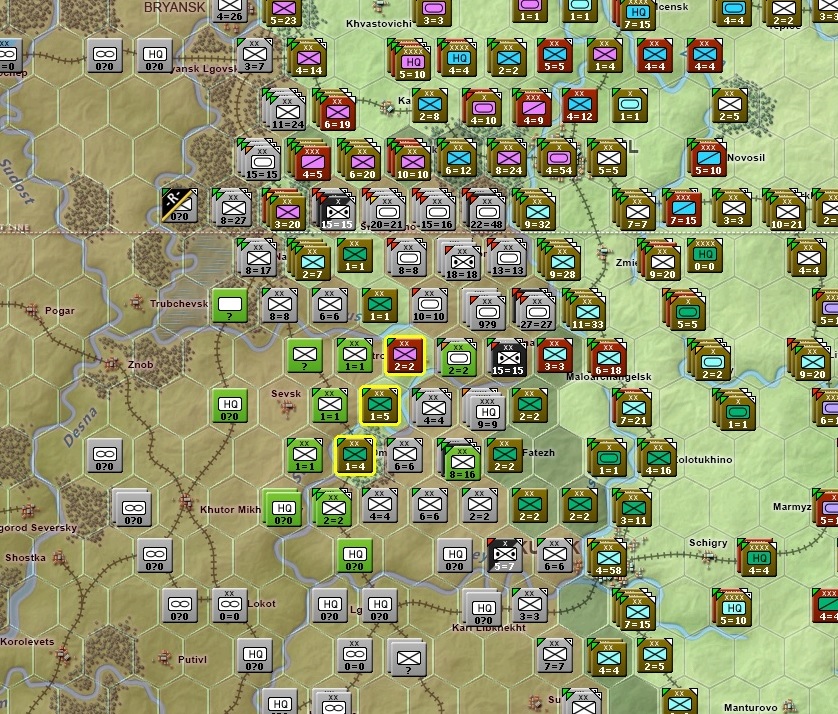Image resolution: width=838 pixels, height=714 pixels.
Task: Click the Soviet HQ 0?0 counter near Khutor Mikh
Action: pos(285,509)
